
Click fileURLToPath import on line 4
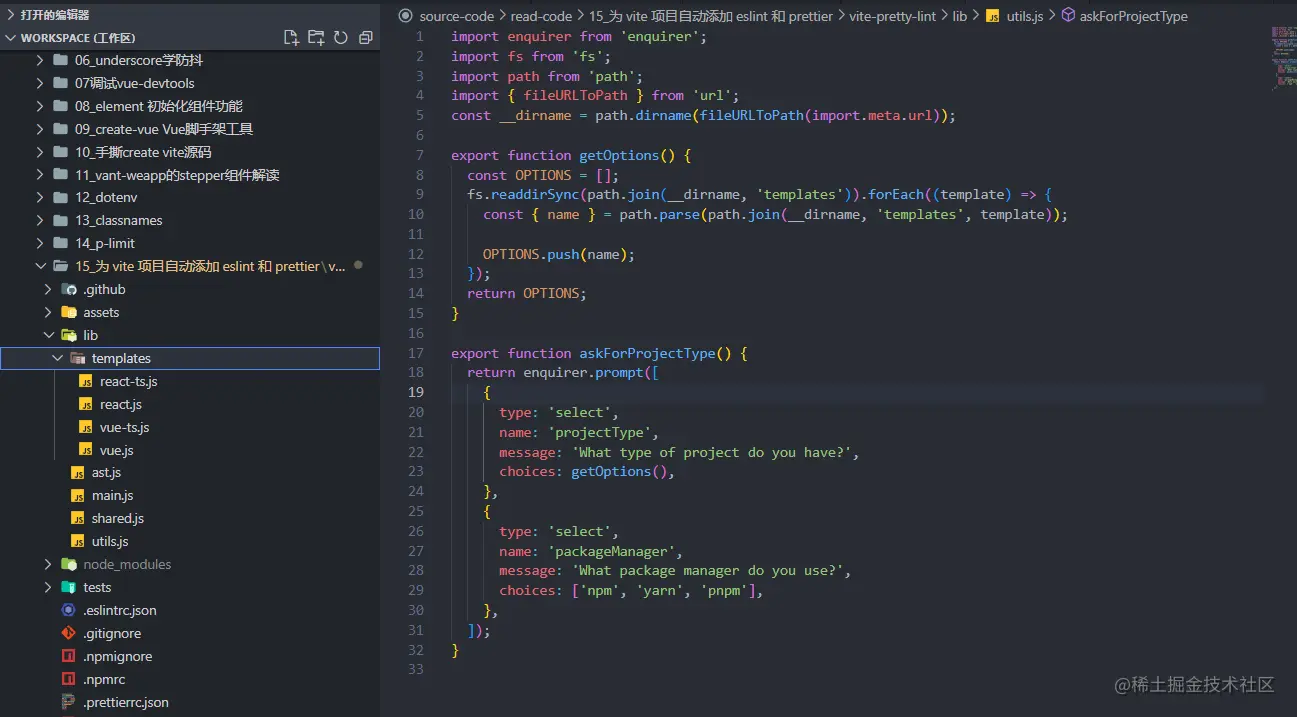click(576, 95)
